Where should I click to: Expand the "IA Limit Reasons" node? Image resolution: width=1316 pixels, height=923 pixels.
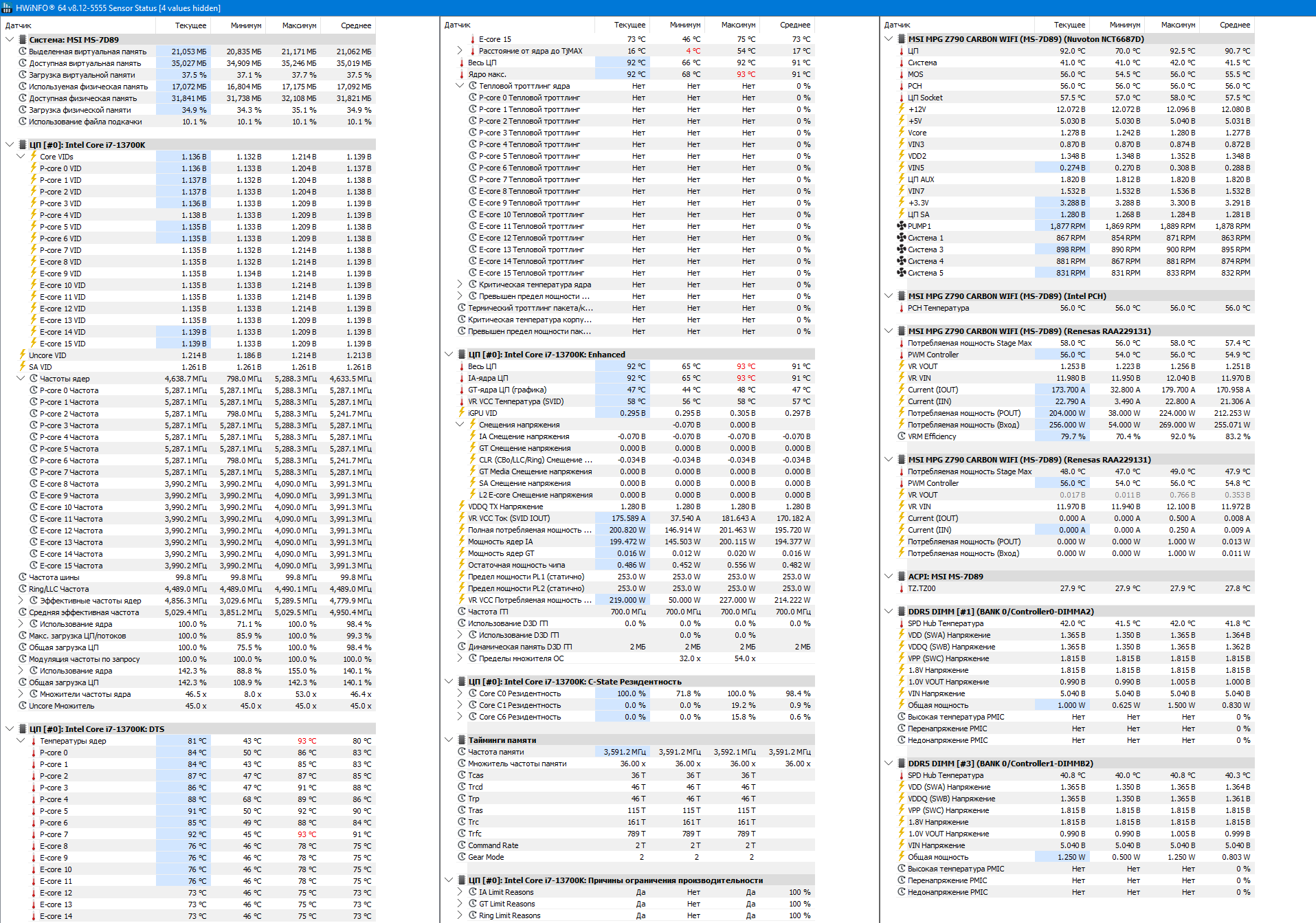tap(460, 892)
